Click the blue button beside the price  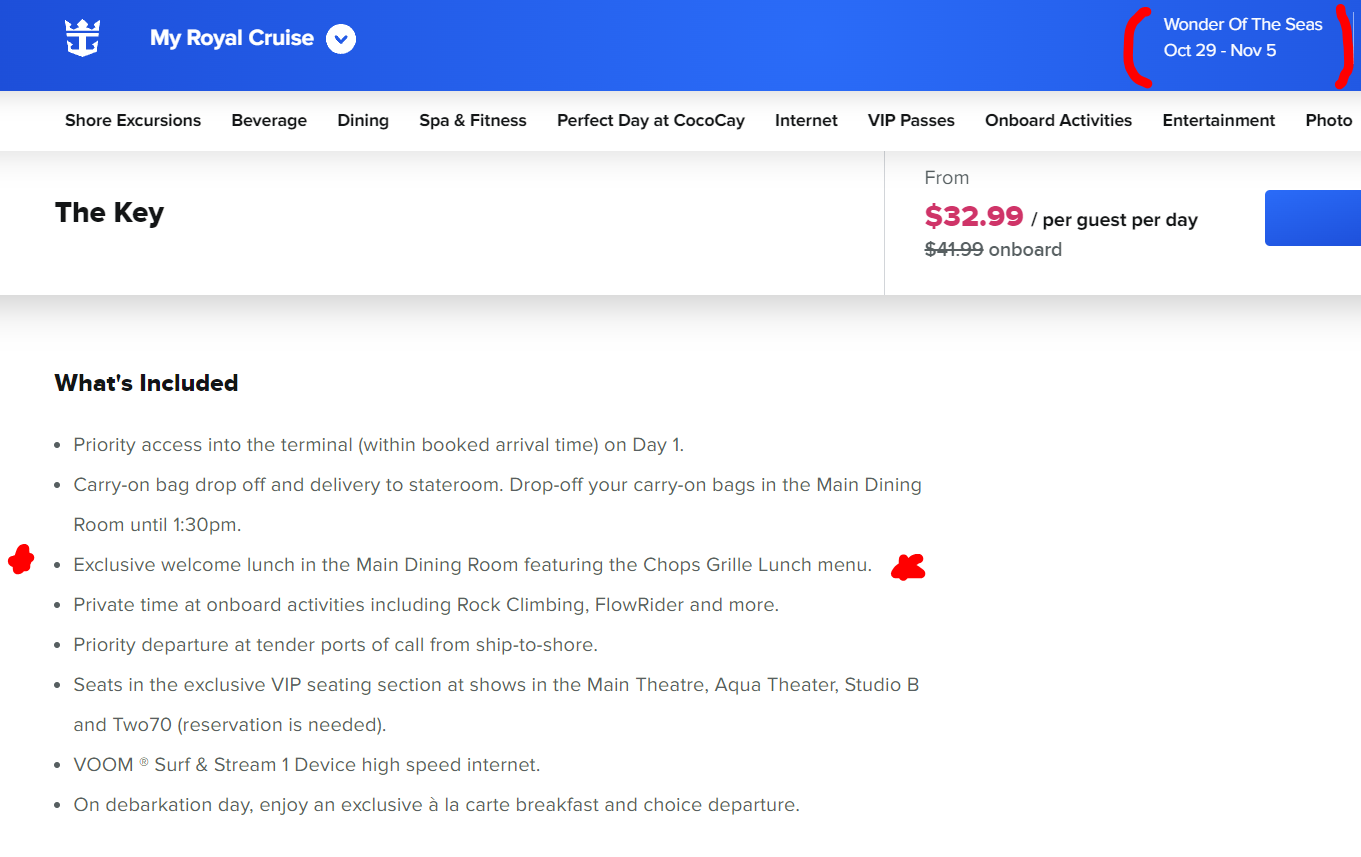(x=1313, y=217)
